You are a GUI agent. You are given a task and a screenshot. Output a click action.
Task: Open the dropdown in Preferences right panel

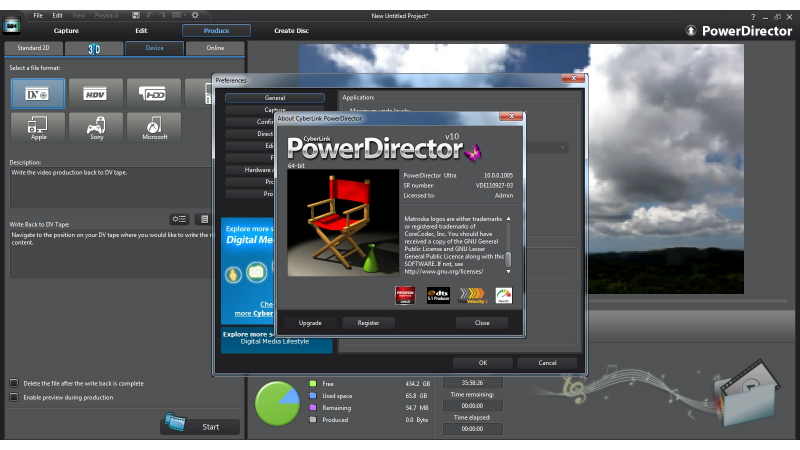pos(563,148)
